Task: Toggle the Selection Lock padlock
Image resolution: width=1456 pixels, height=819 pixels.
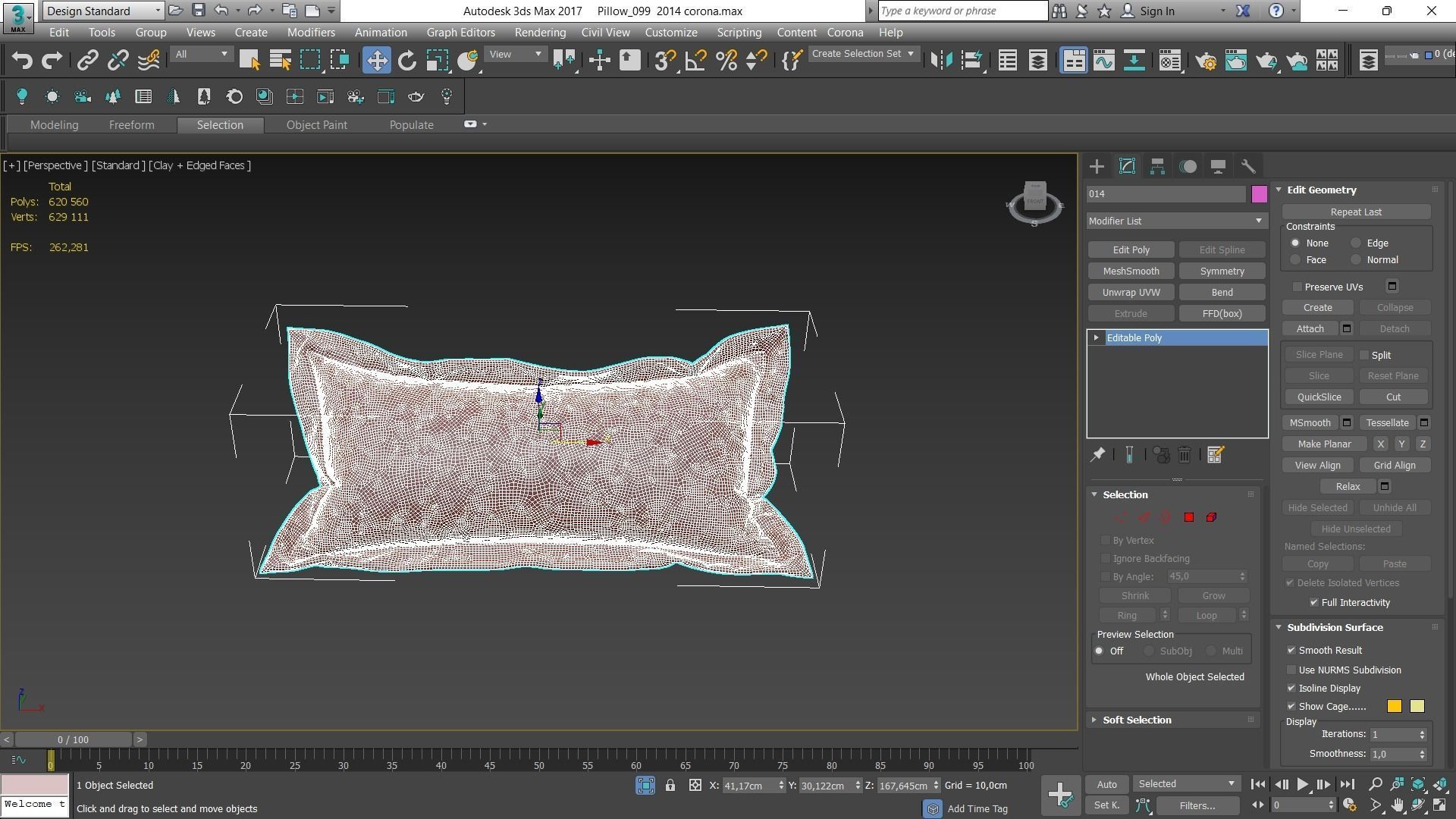Action: tap(670, 785)
